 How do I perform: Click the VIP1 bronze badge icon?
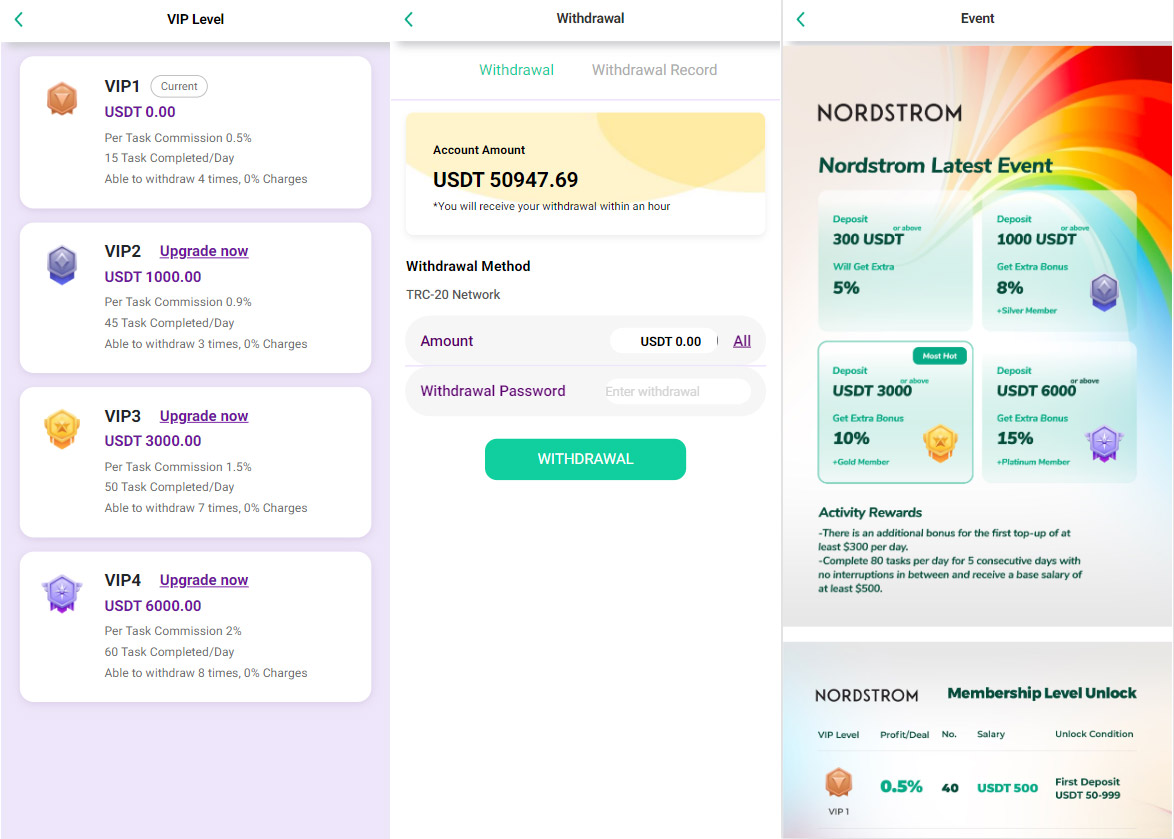point(62,99)
